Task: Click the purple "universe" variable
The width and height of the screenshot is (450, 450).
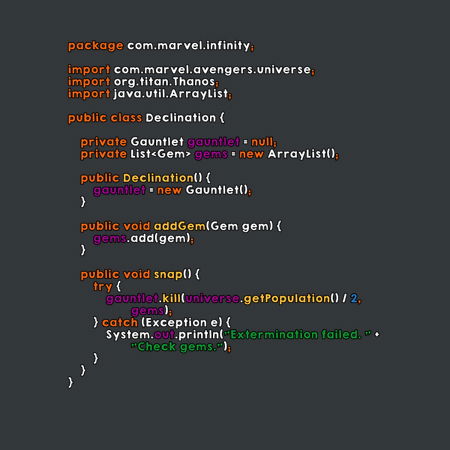Action: click(212, 298)
